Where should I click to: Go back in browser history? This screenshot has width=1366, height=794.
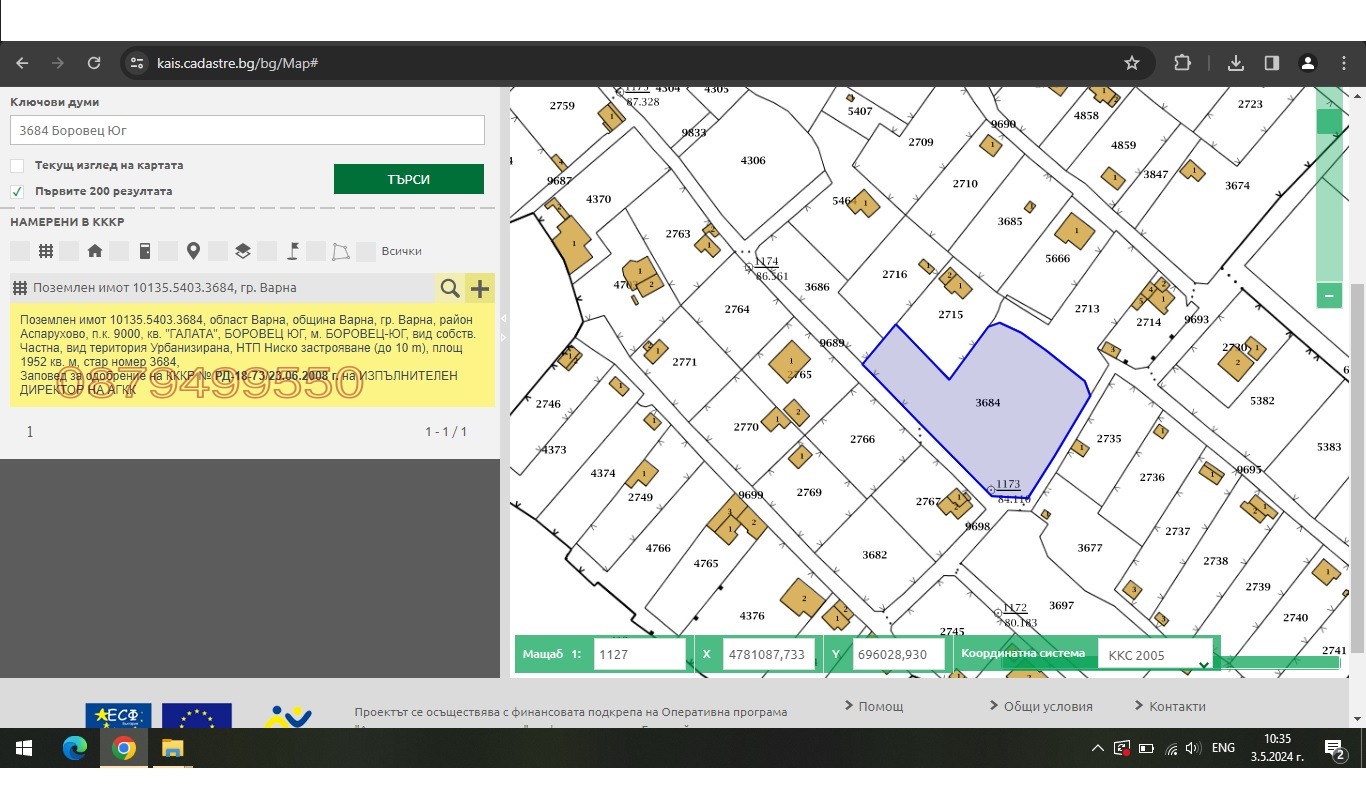pyautogui.click(x=22, y=63)
